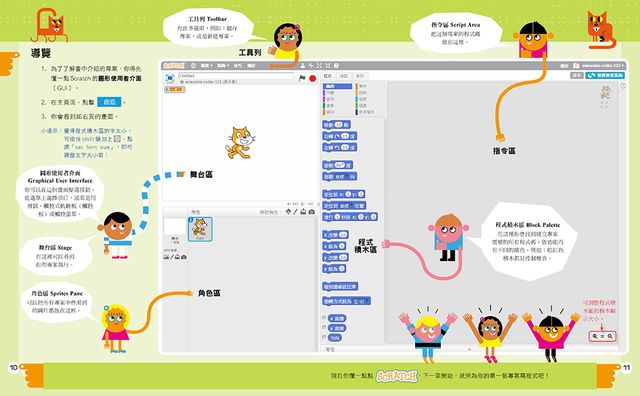
Task: Click camera icon for new sprite
Action: point(312,212)
